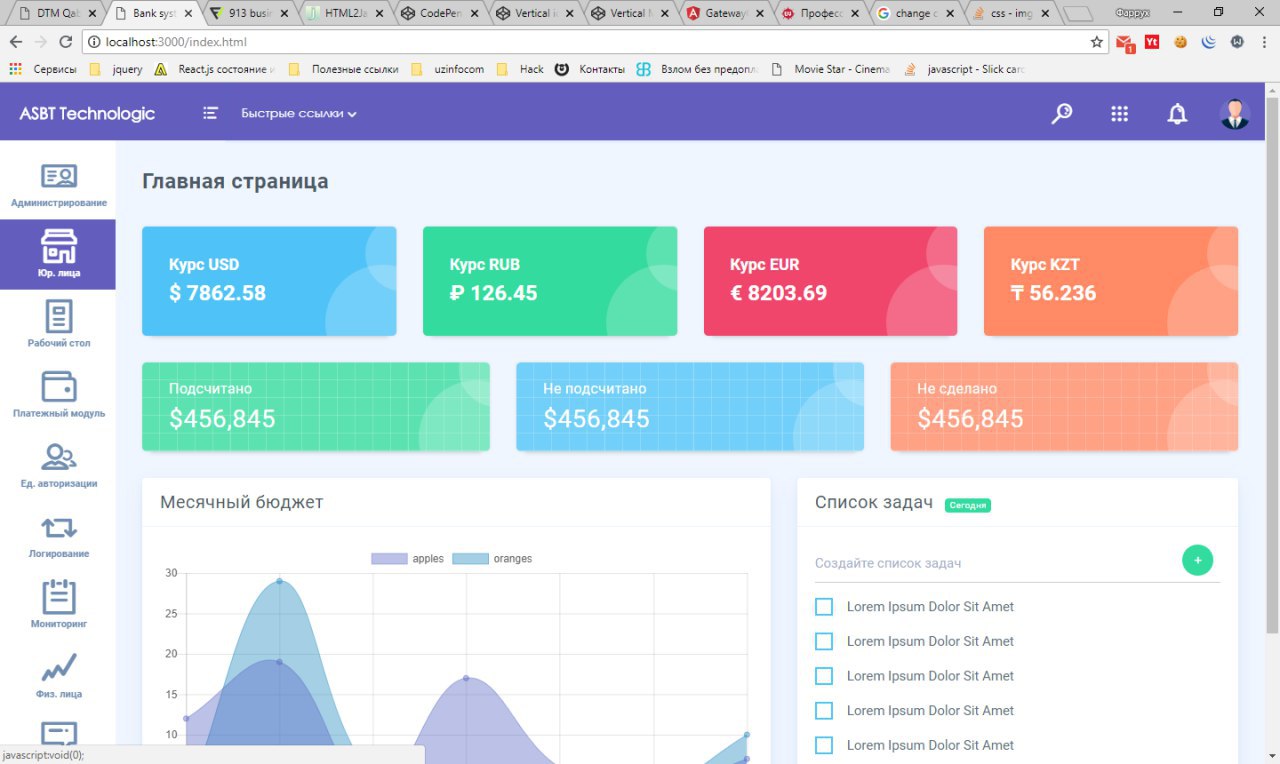This screenshot has width=1280, height=764.
Task: Click the red Yt extension icon
Action: click(1152, 42)
